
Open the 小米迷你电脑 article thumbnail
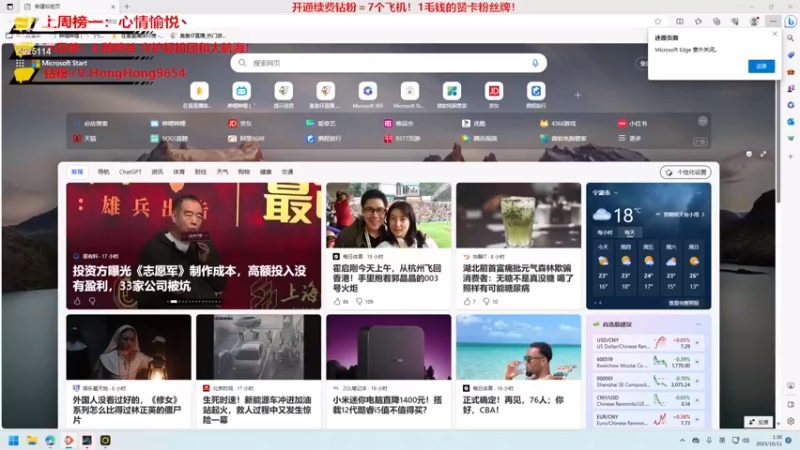[x=389, y=347]
